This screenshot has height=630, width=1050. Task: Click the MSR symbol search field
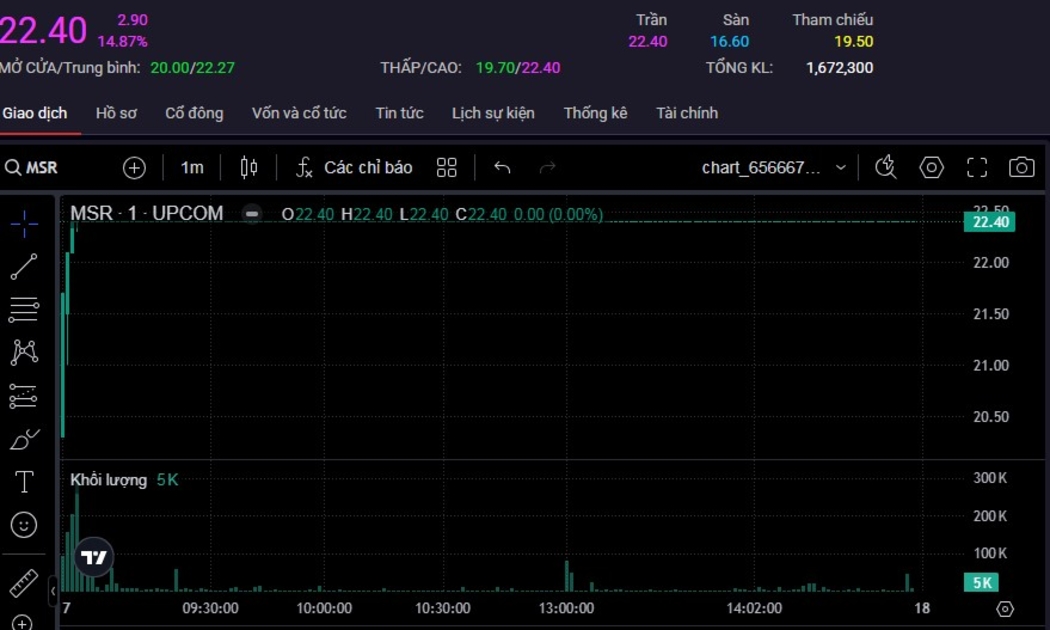click(42, 168)
